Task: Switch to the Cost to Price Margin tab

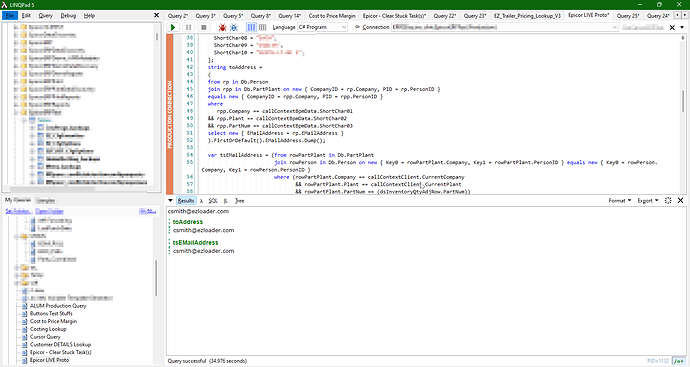Action: pyautogui.click(x=332, y=16)
